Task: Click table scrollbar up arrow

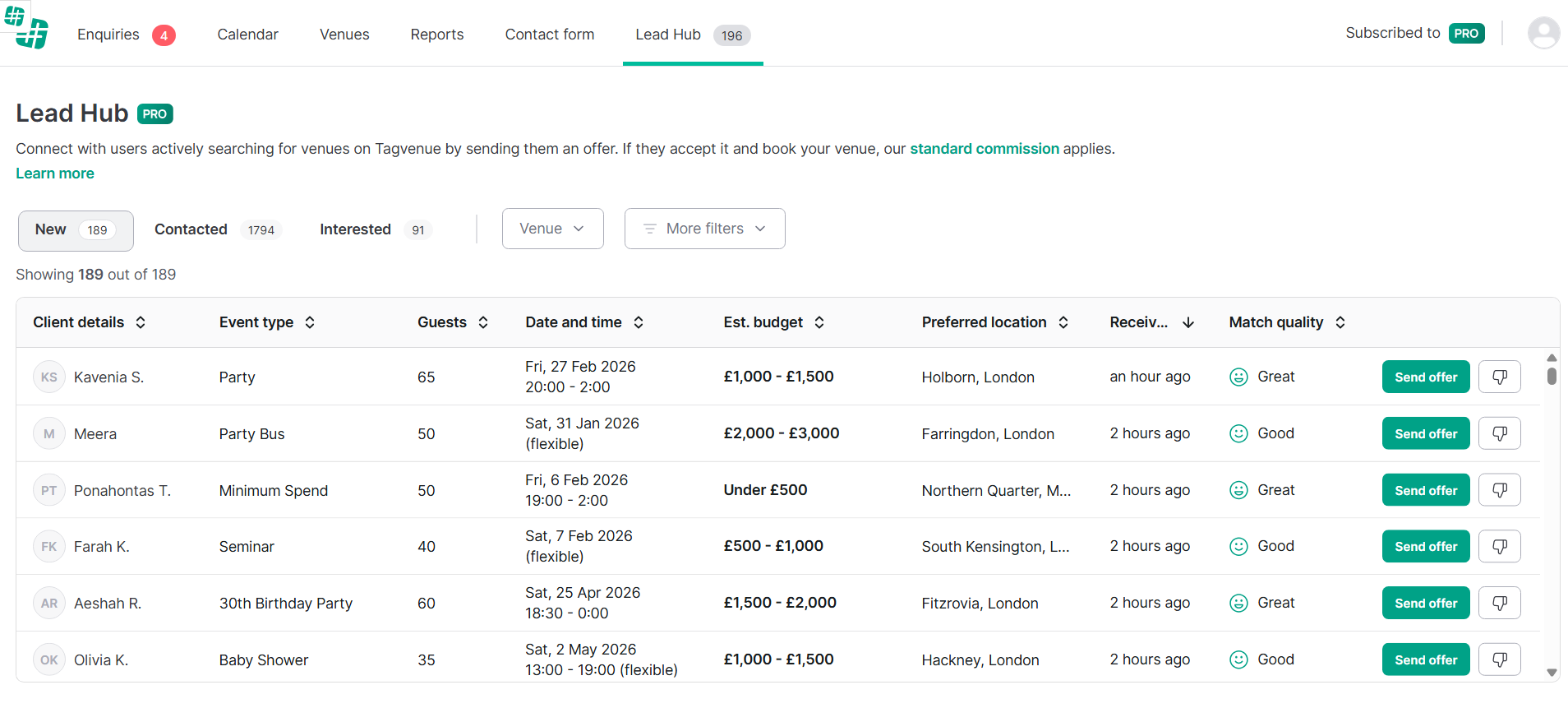Action: point(1552,358)
